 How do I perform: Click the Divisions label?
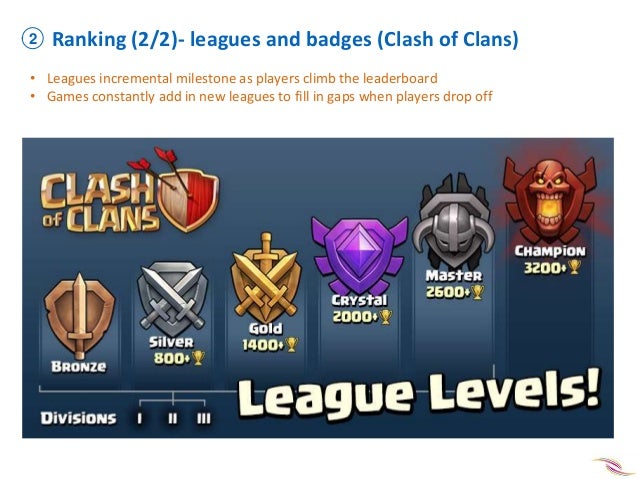79,418
